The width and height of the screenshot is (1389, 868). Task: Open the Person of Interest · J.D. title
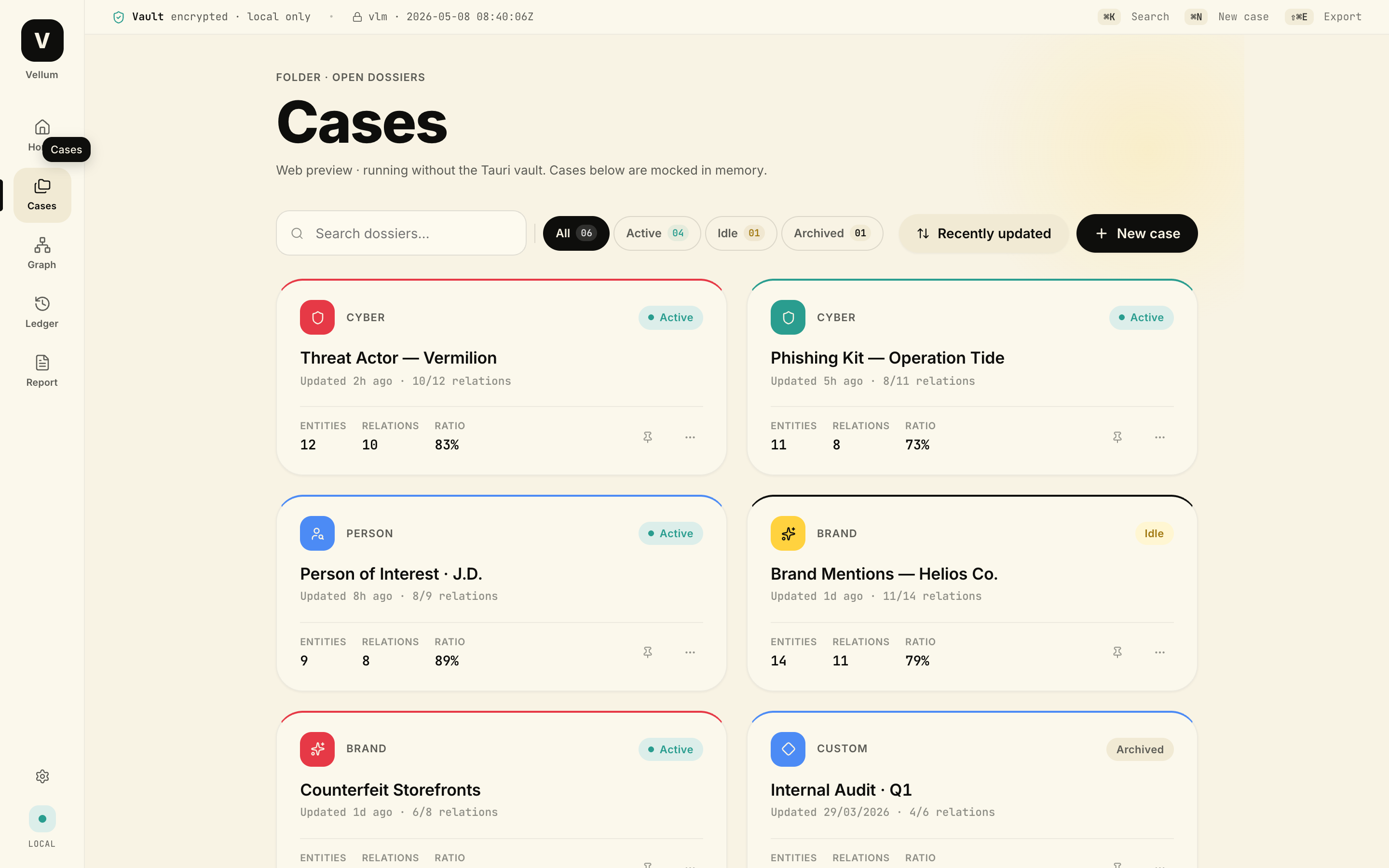[x=391, y=573]
